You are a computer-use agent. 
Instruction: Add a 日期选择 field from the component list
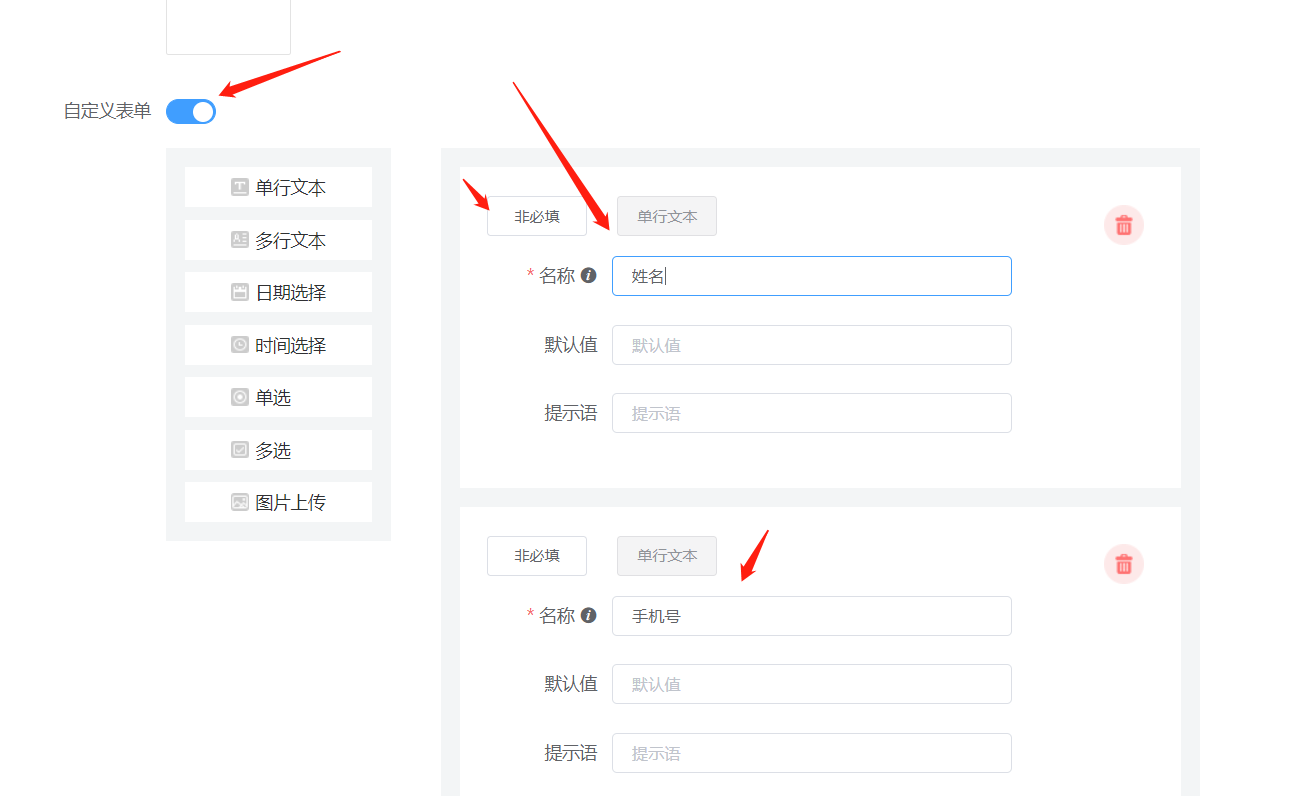tap(278, 292)
